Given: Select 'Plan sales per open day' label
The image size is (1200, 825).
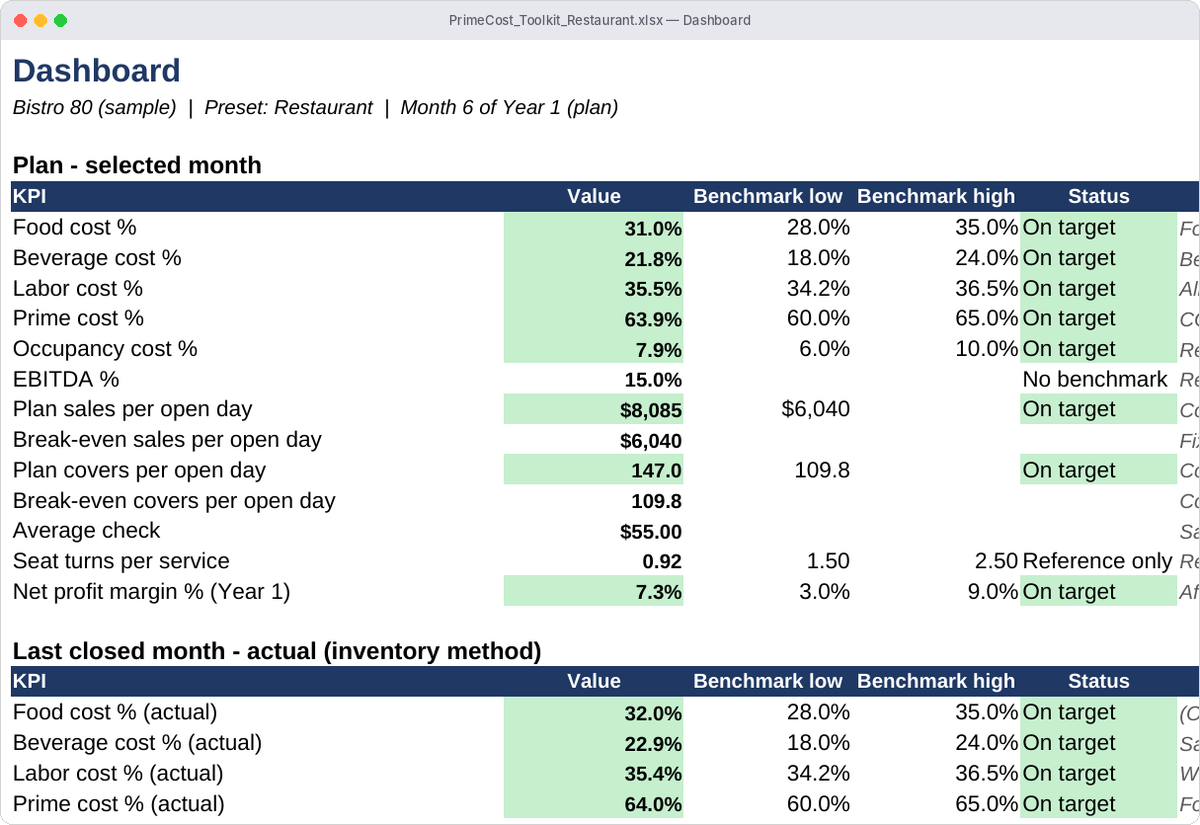Looking at the screenshot, I should click(x=133, y=410).
